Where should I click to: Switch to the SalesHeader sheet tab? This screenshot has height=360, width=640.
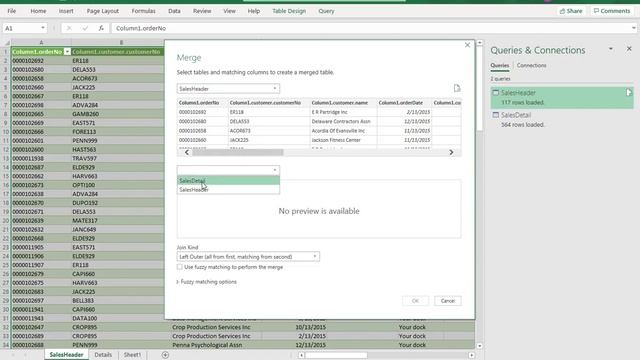click(x=66, y=355)
